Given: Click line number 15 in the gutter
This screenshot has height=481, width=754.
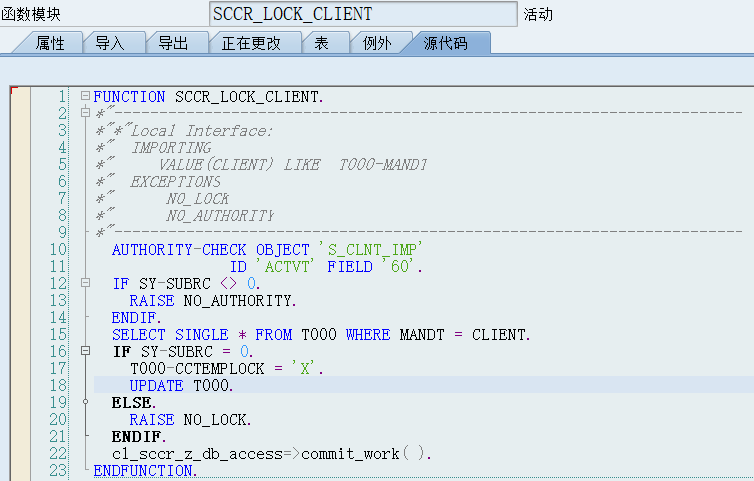Looking at the screenshot, I should [x=58, y=334].
